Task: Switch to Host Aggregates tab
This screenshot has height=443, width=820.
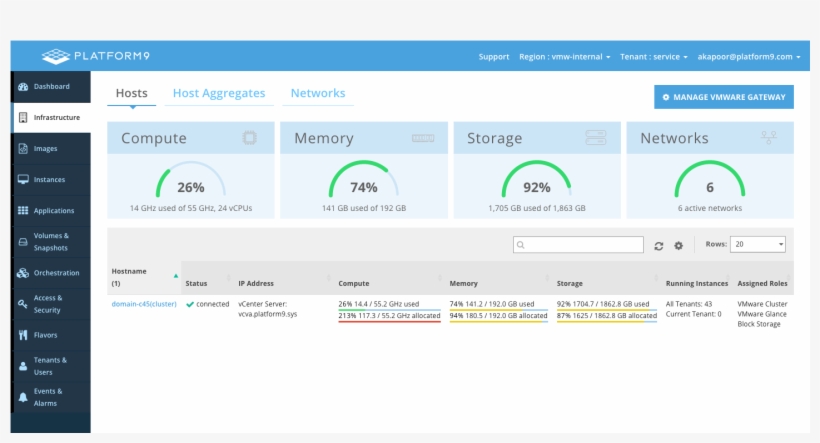Action: 219,94
